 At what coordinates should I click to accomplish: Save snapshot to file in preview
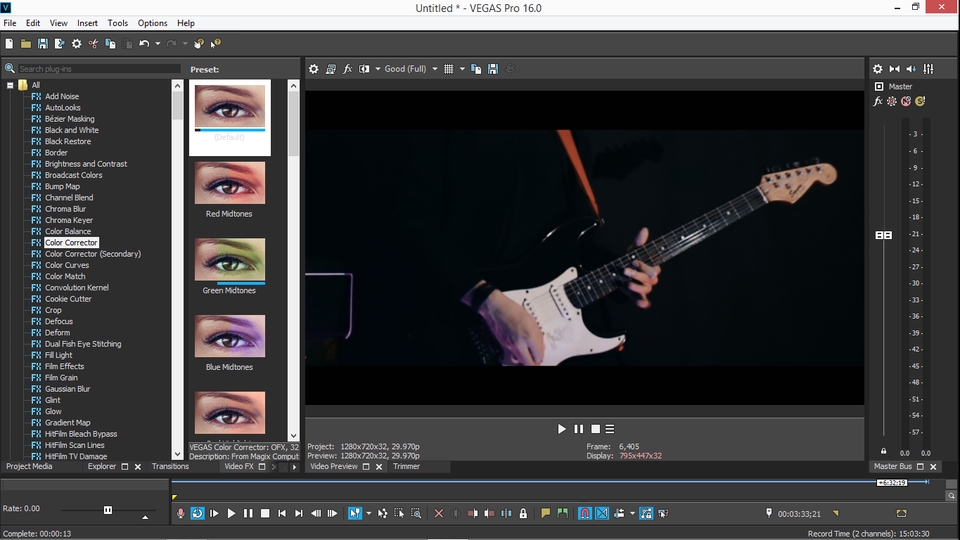click(493, 69)
